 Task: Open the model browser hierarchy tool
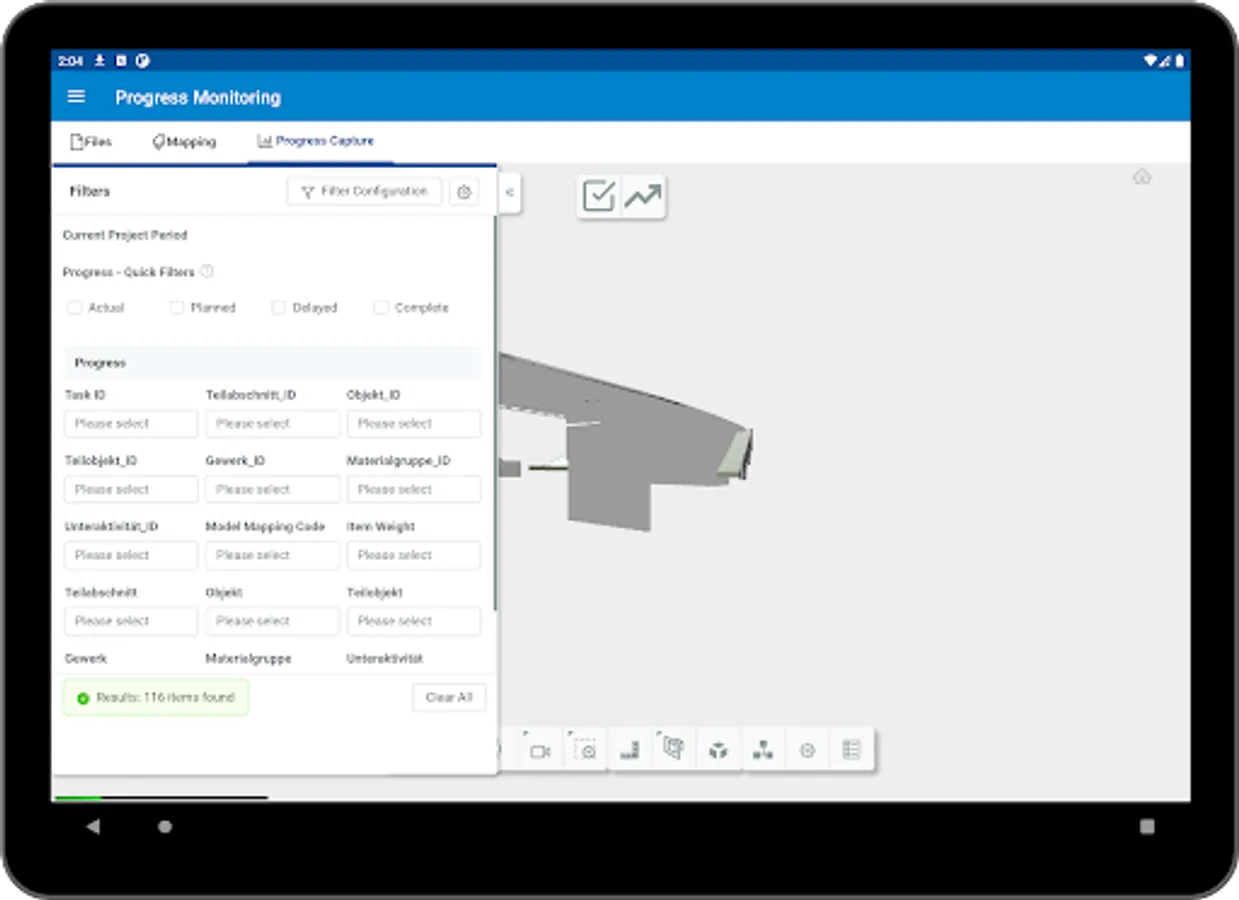[x=763, y=751]
